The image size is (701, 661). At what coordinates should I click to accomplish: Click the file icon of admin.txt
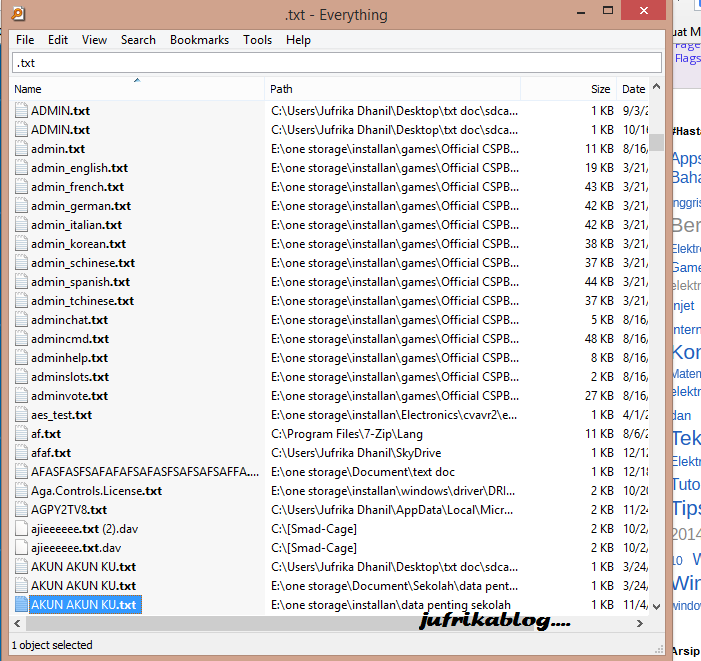point(21,148)
